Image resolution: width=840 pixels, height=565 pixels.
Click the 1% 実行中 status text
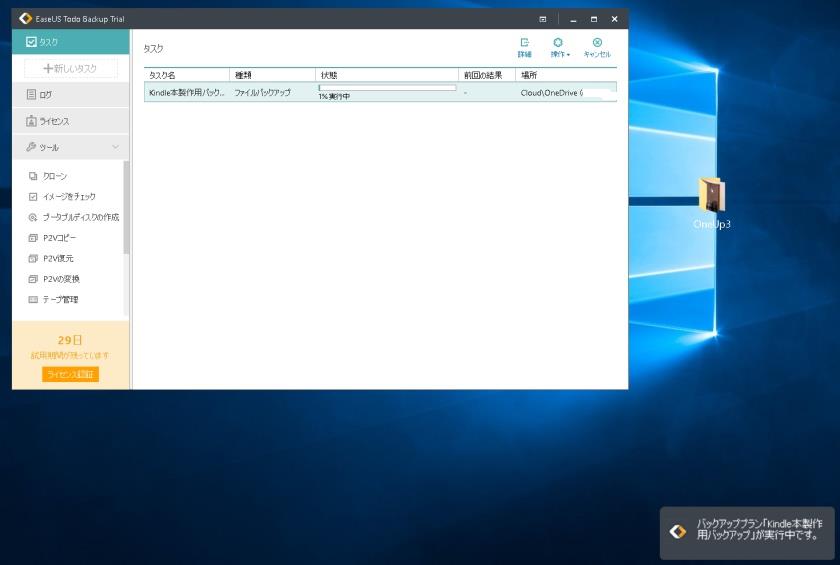(334, 96)
